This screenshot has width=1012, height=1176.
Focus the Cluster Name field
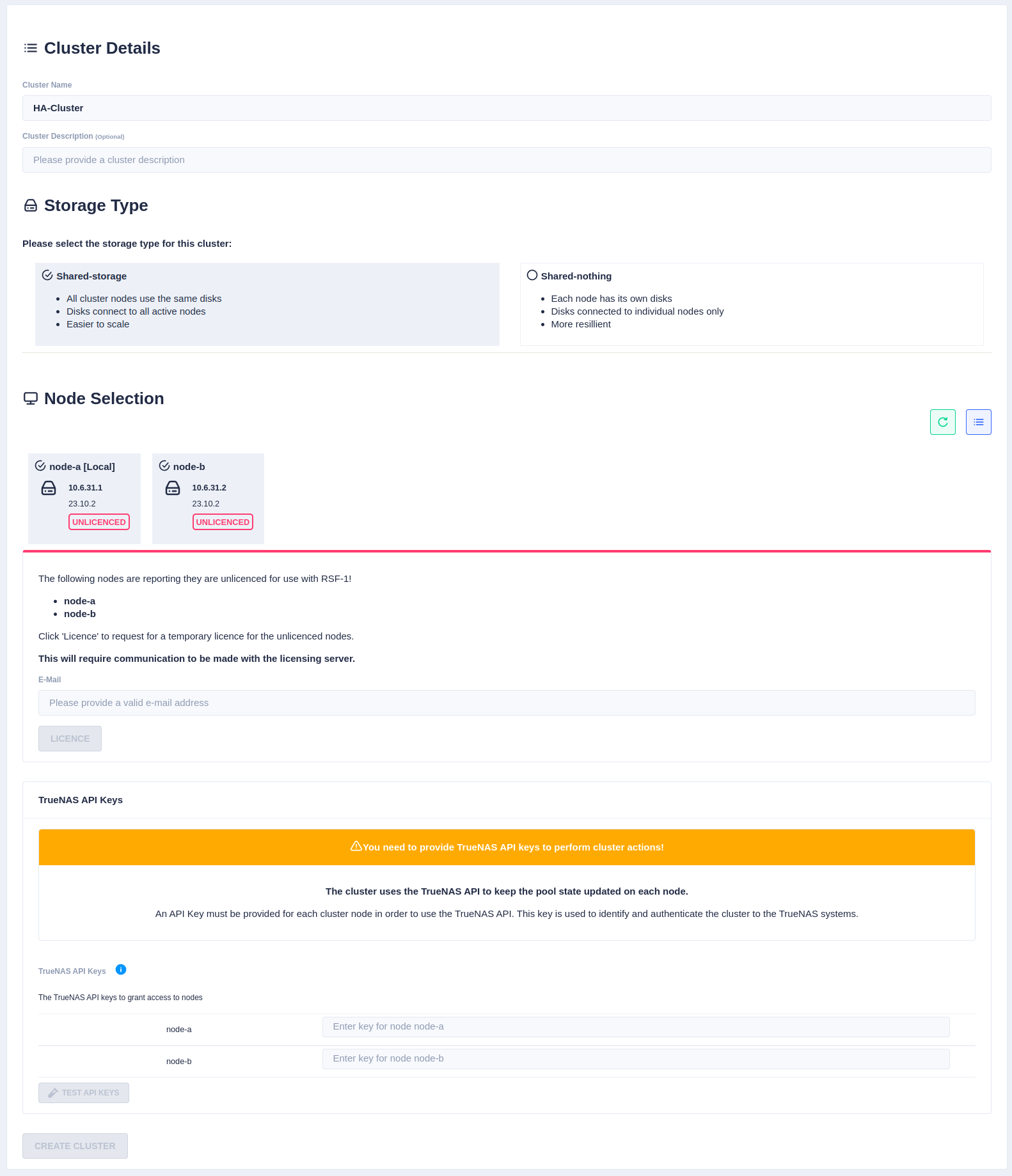click(x=507, y=108)
